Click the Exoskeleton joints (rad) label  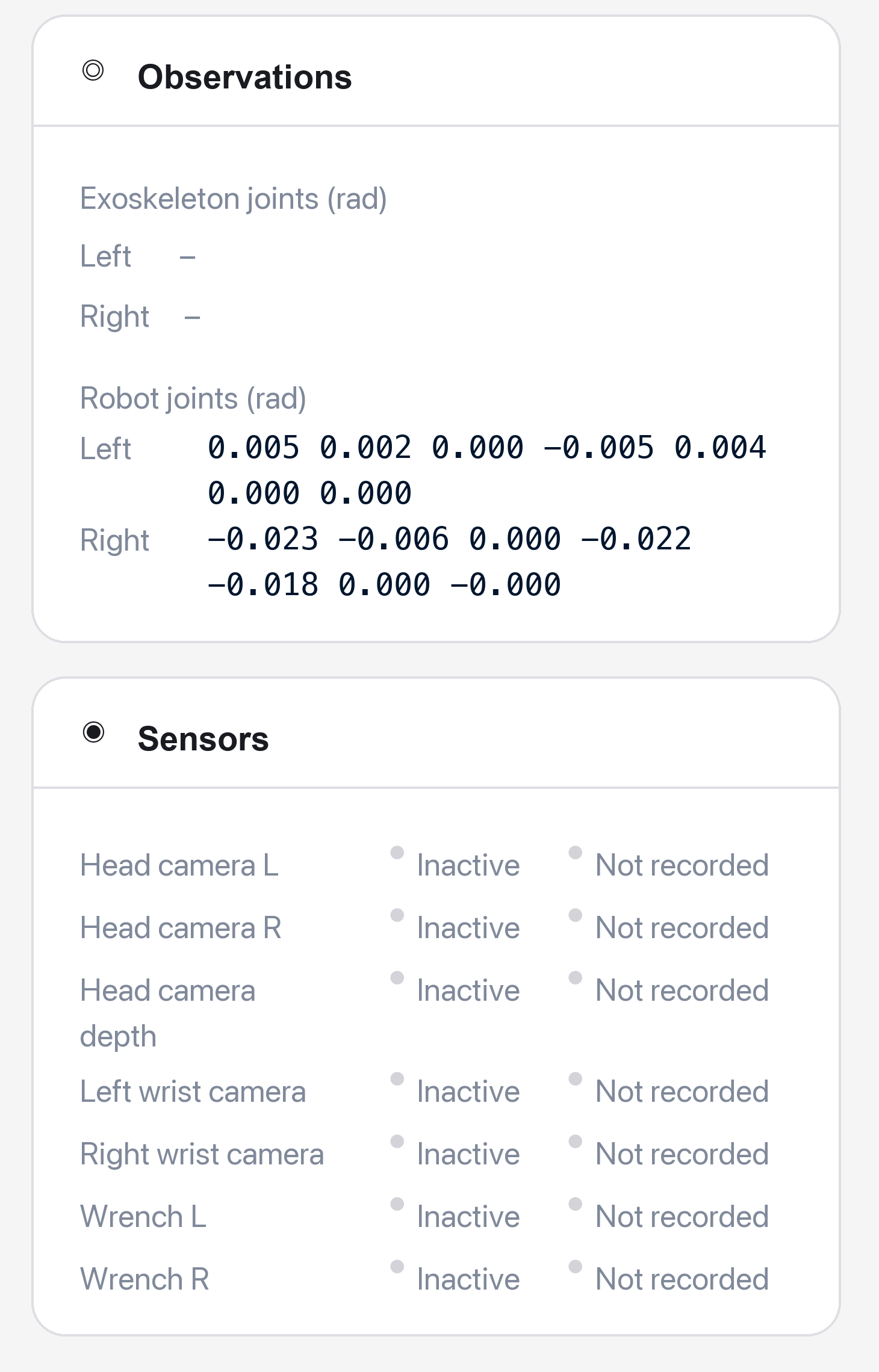pyautogui.click(x=234, y=199)
